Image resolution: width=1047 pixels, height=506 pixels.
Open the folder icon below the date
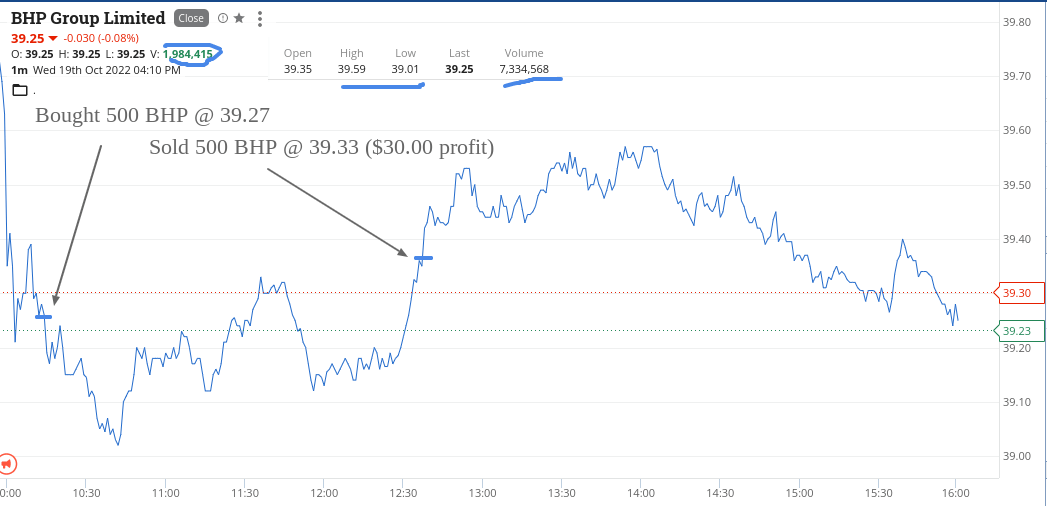point(20,90)
